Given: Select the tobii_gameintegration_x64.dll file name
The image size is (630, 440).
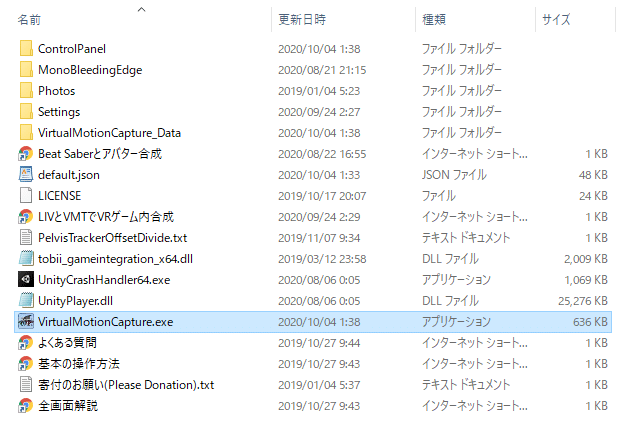Looking at the screenshot, I should coord(115,258).
